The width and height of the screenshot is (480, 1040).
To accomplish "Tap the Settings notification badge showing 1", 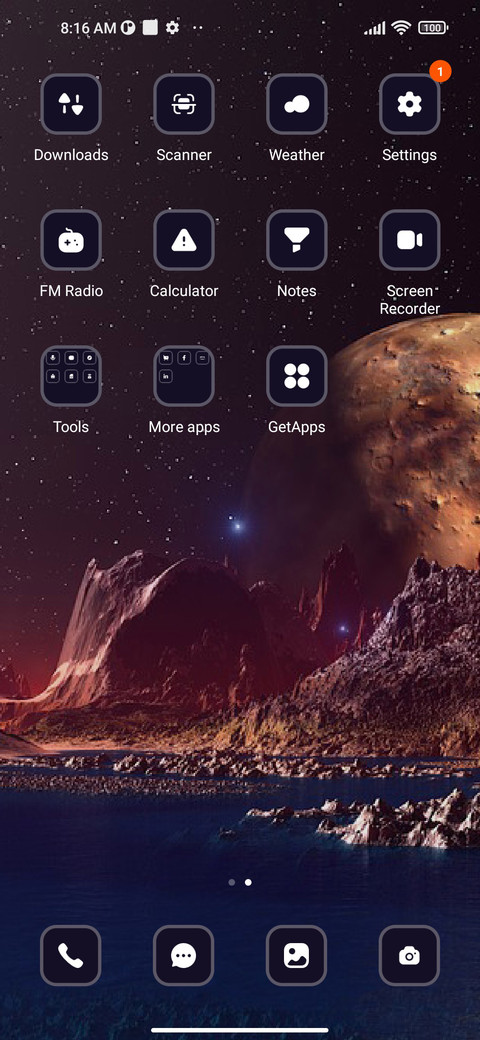I will point(440,71).
